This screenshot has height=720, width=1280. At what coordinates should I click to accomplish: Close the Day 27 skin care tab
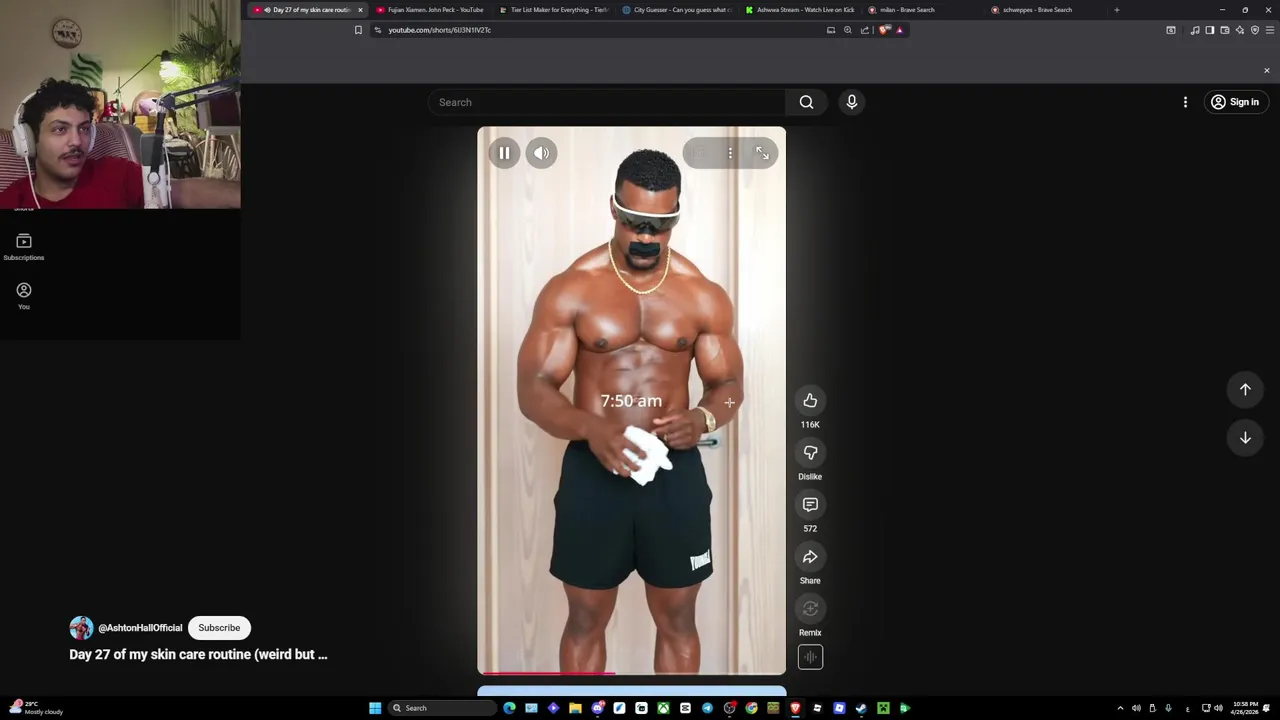(360, 10)
